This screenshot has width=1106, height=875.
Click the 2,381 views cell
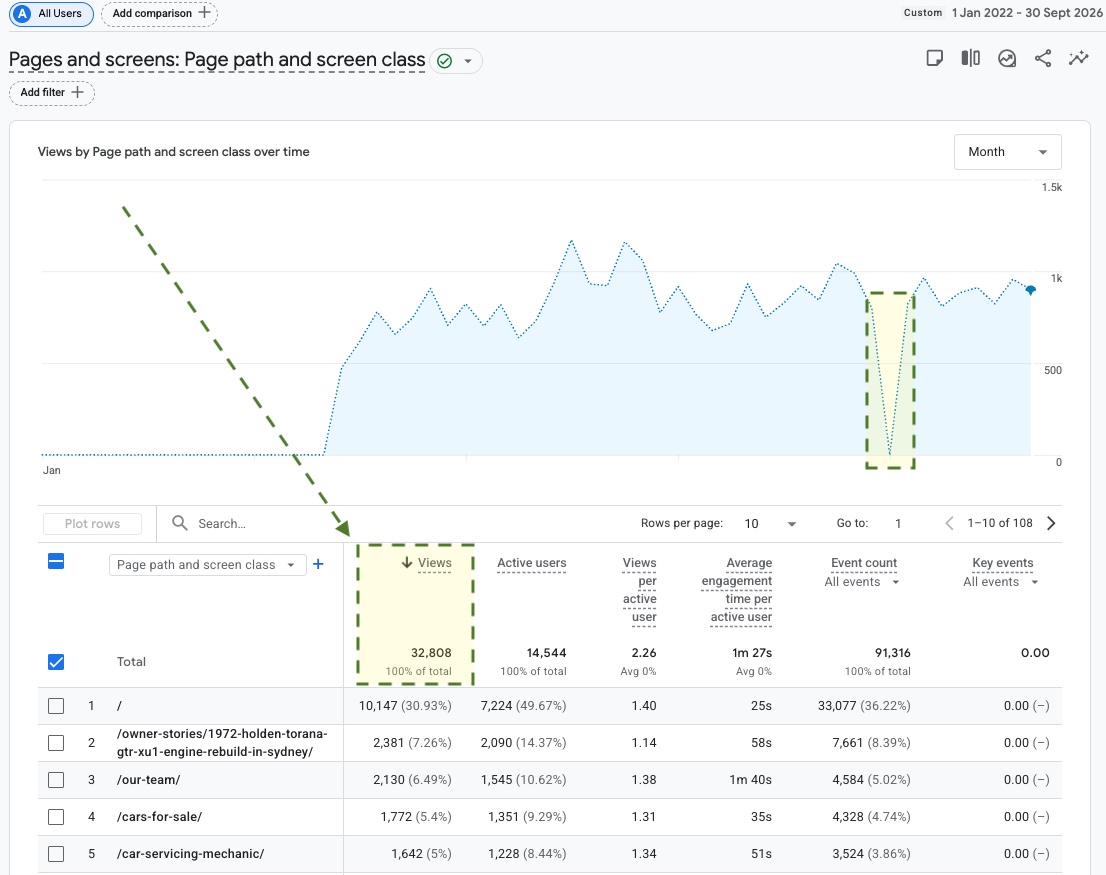pos(412,743)
